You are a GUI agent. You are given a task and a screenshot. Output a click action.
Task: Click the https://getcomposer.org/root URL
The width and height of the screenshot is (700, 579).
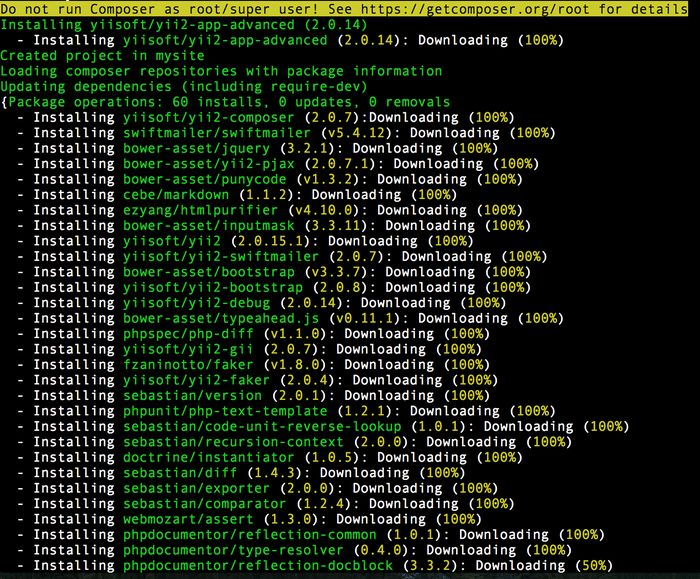point(475,9)
